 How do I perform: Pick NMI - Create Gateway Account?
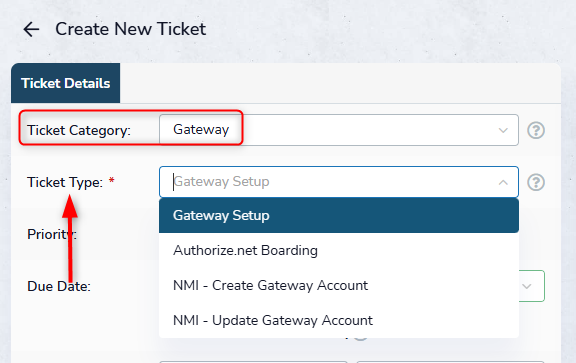tap(339, 285)
